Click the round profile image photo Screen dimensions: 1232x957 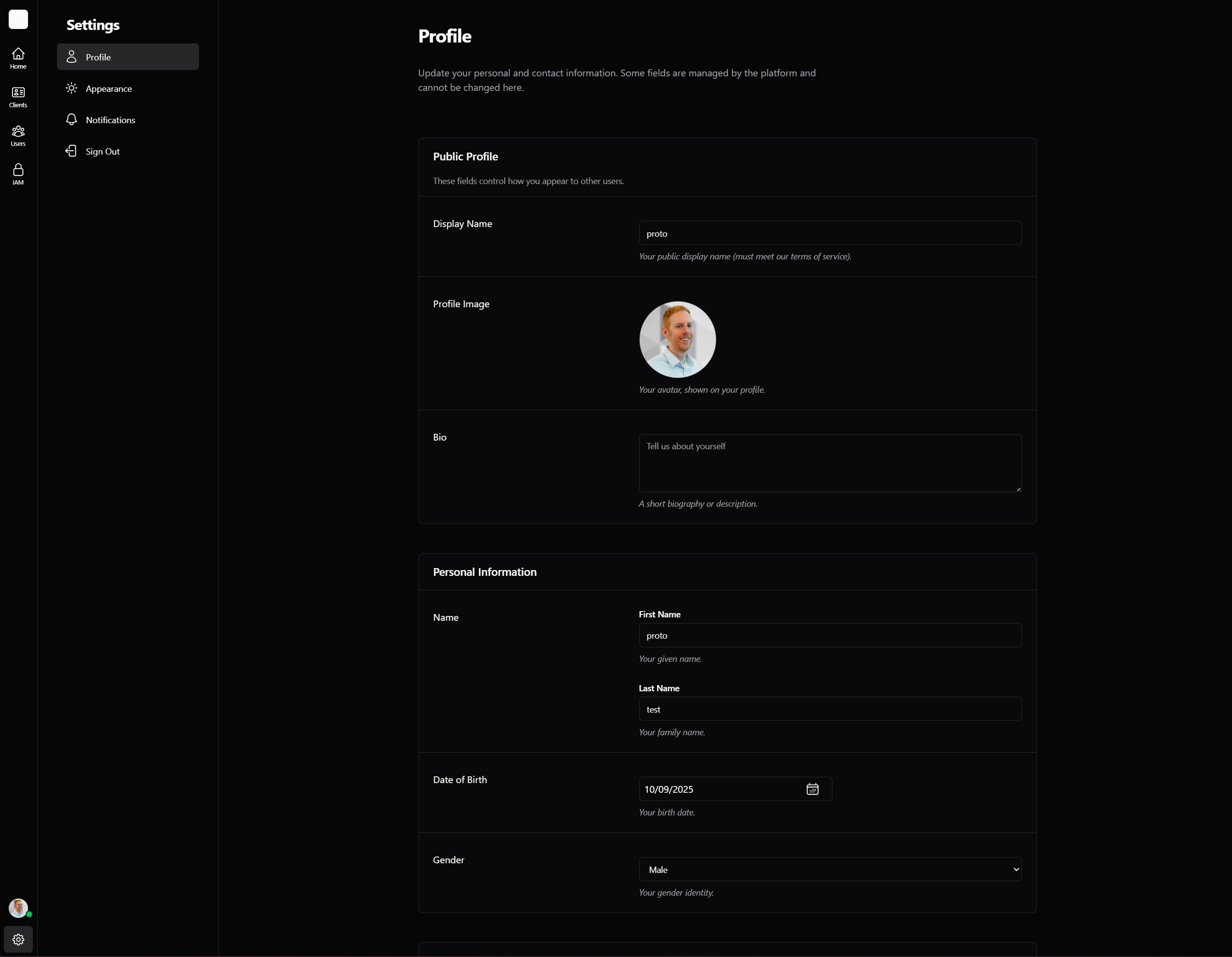[677, 339]
